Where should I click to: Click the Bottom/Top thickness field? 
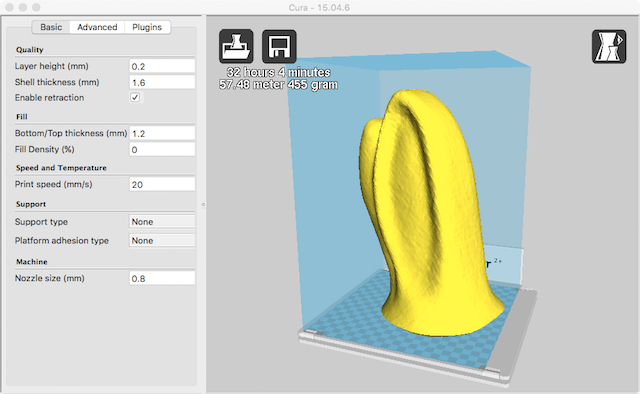tap(162, 134)
